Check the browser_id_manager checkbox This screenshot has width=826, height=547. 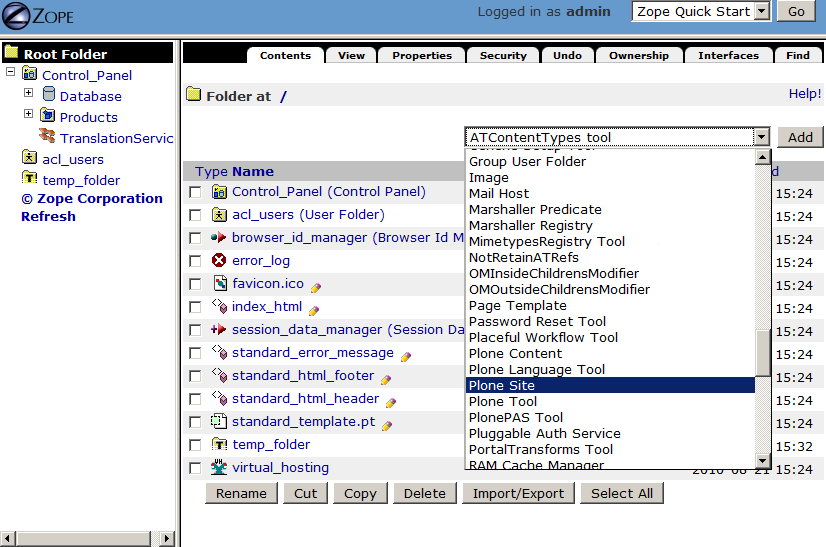(195, 238)
